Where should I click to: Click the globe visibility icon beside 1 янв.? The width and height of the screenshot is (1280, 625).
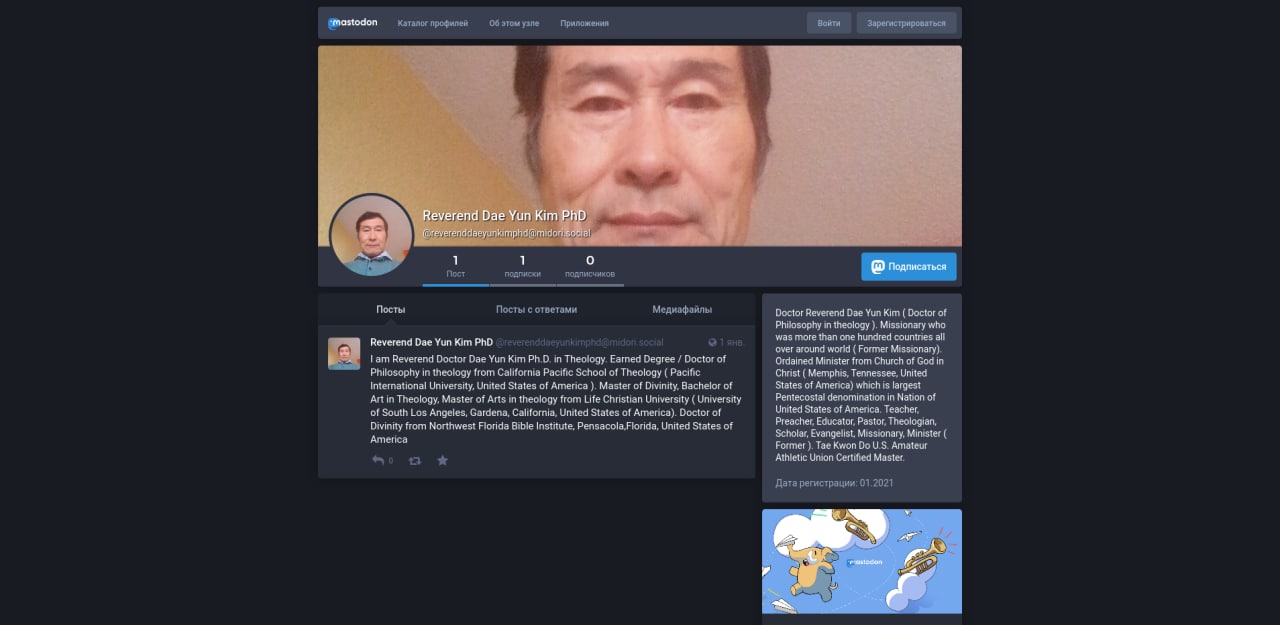click(x=712, y=342)
